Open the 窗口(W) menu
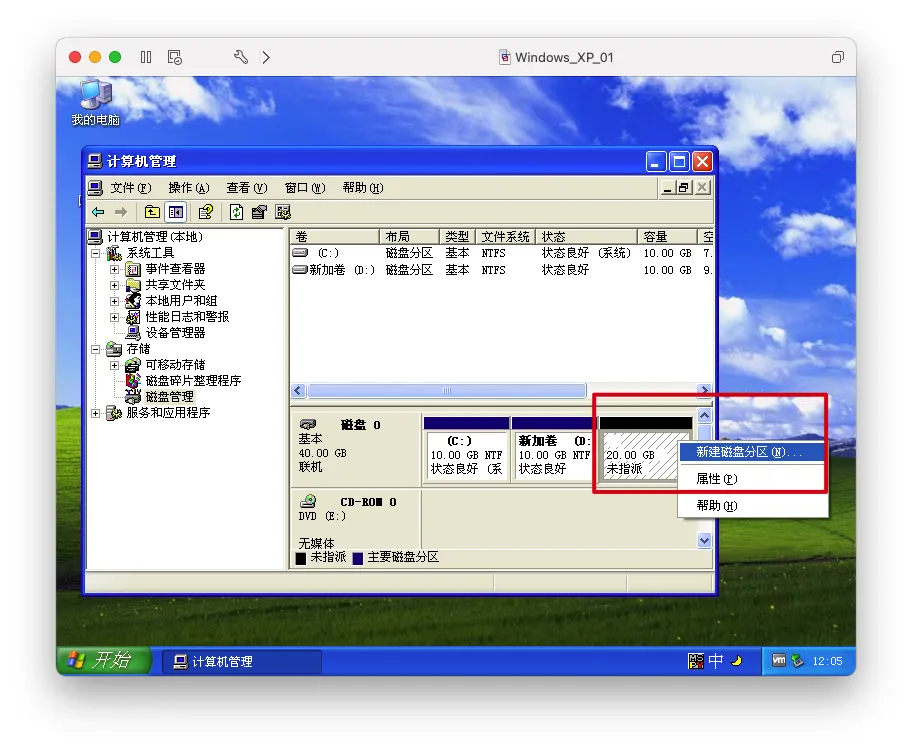This screenshot has height=750, width=912. click(305, 188)
